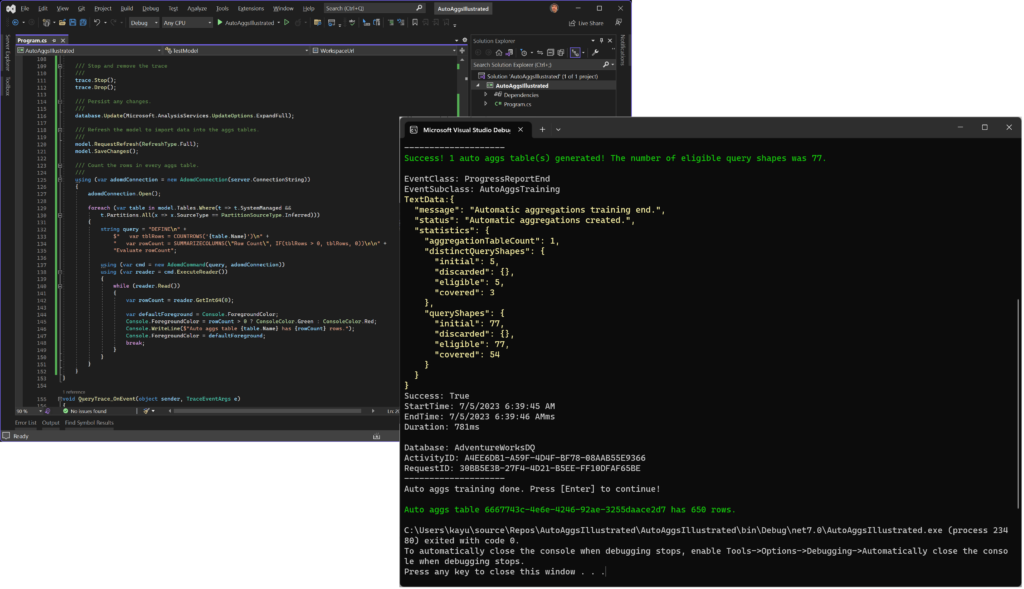
Task: Open the Any CPU platform dropdown
Action: pyautogui.click(x=187, y=23)
